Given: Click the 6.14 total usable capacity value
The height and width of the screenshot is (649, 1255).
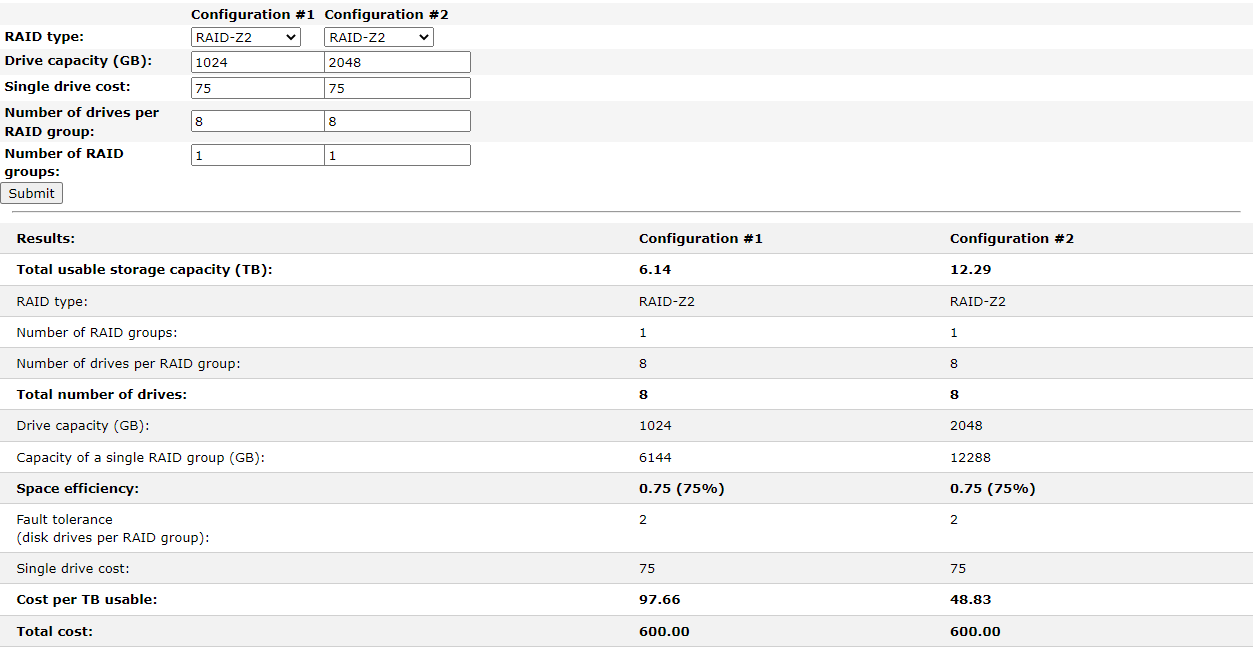Looking at the screenshot, I should 655,270.
